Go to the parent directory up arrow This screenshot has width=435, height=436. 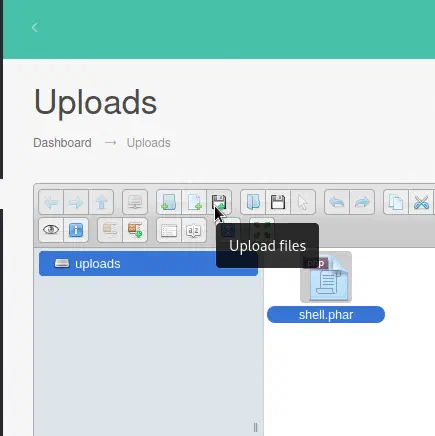pyautogui.click(x=101, y=202)
